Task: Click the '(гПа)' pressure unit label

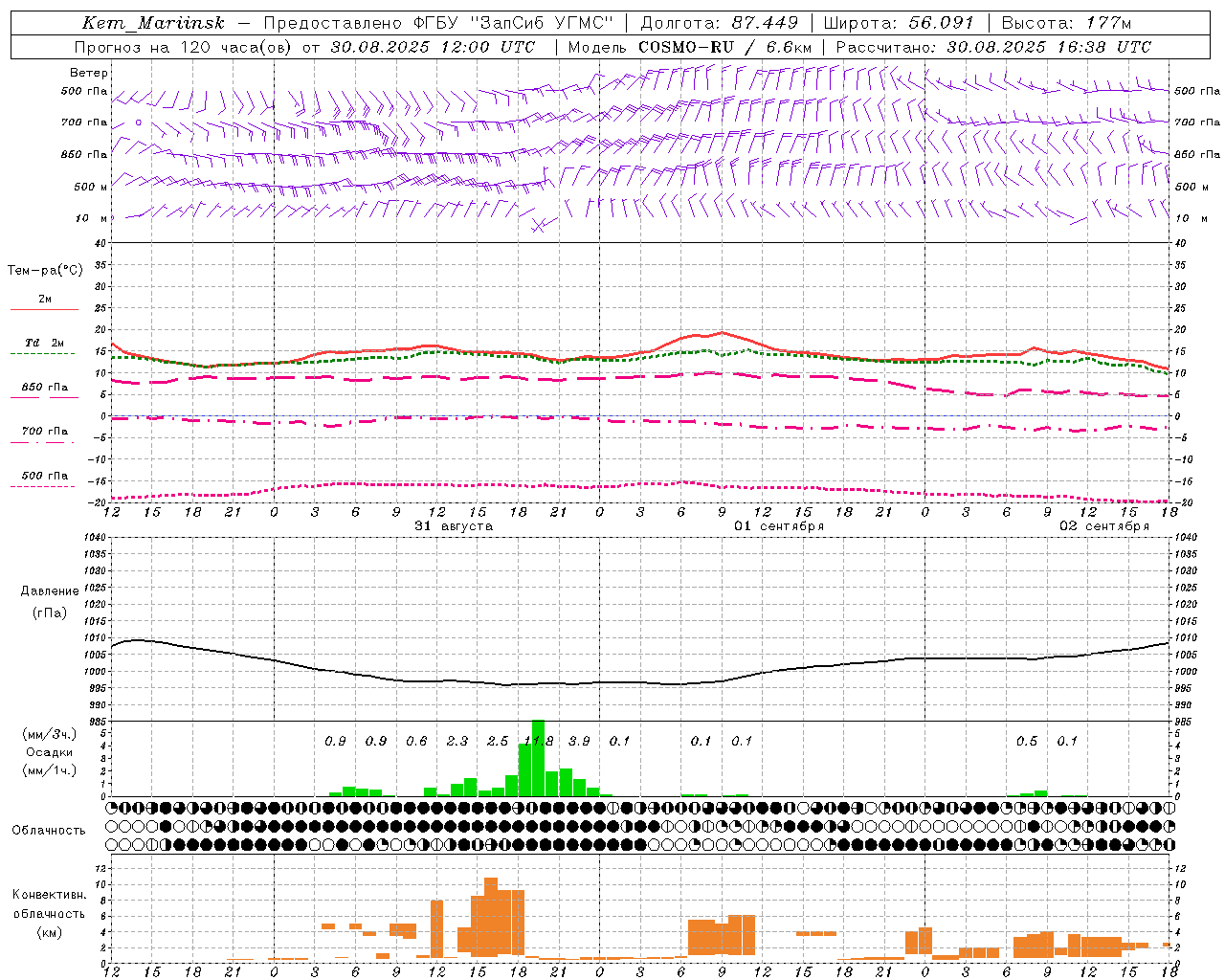Action: [x=50, y=613]
